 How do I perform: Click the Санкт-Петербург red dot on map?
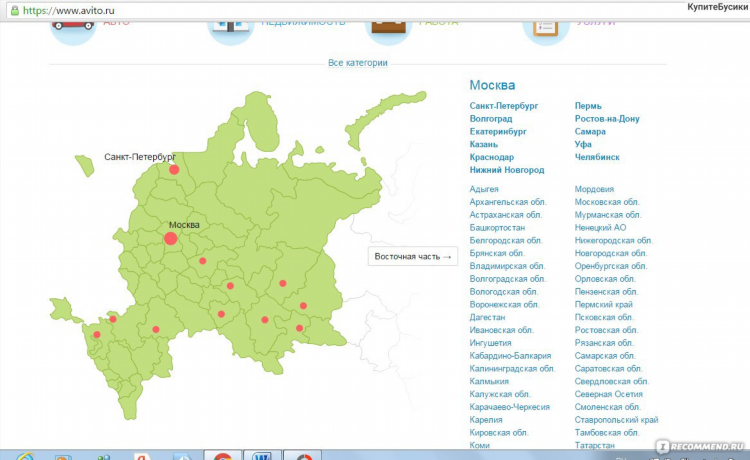[x=174, y=169]
